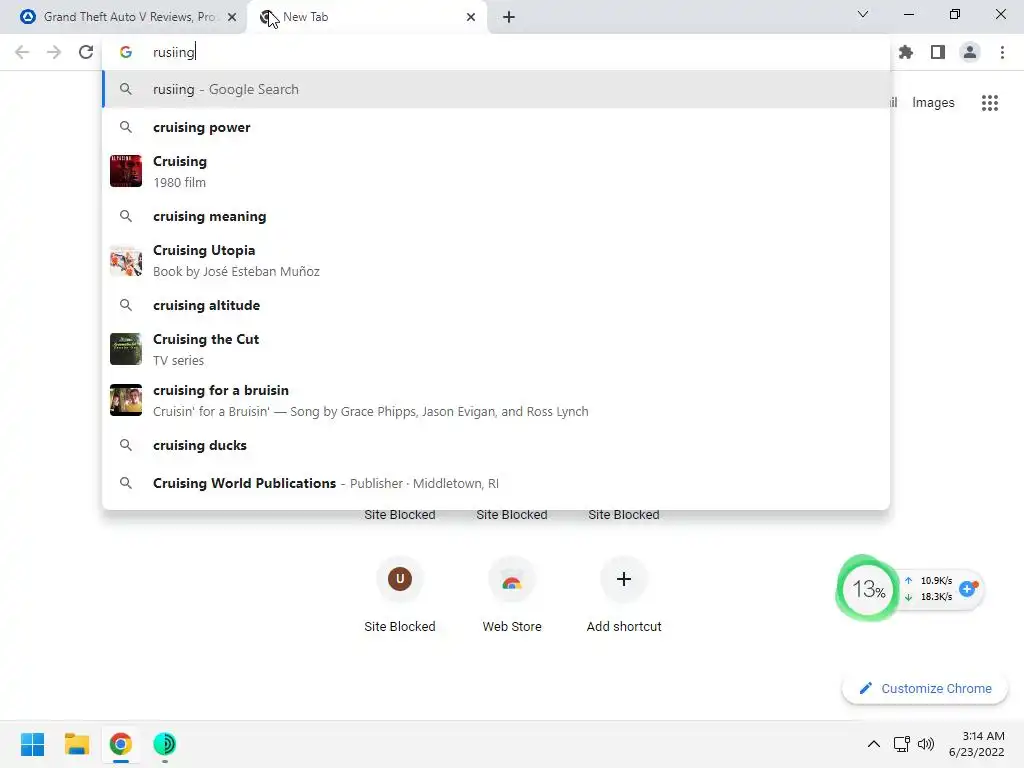Open the tab search dropdown chevron
The image size is (1024, 768).
coord(863,14)
